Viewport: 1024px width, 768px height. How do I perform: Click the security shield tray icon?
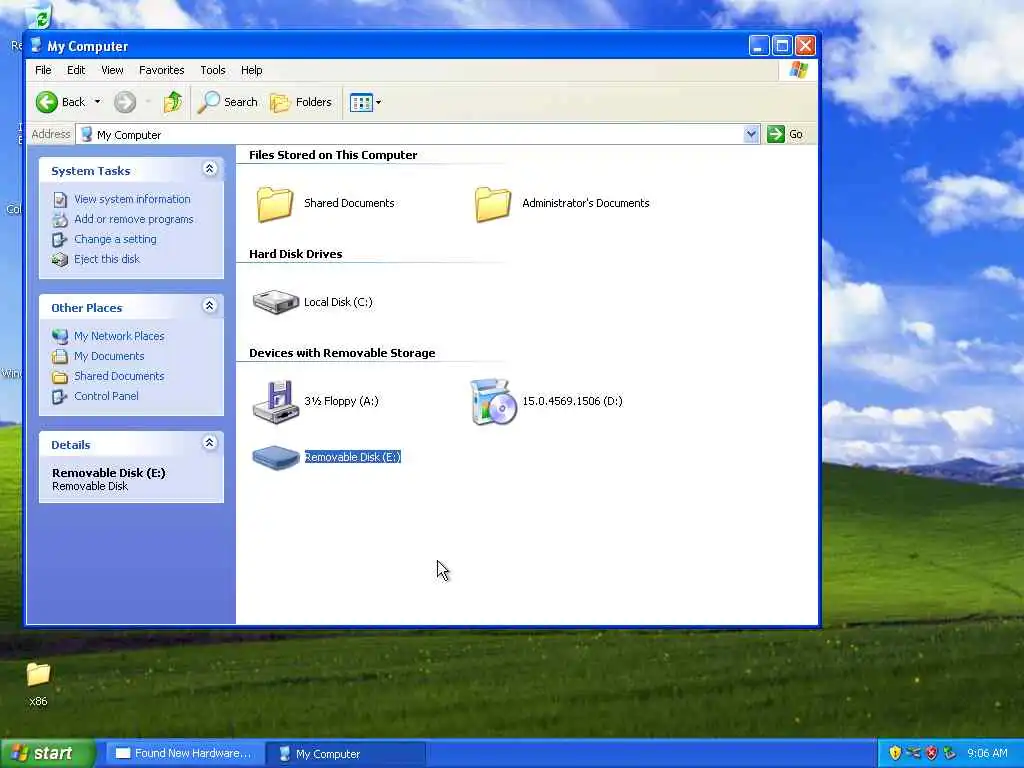click(895, 753)
